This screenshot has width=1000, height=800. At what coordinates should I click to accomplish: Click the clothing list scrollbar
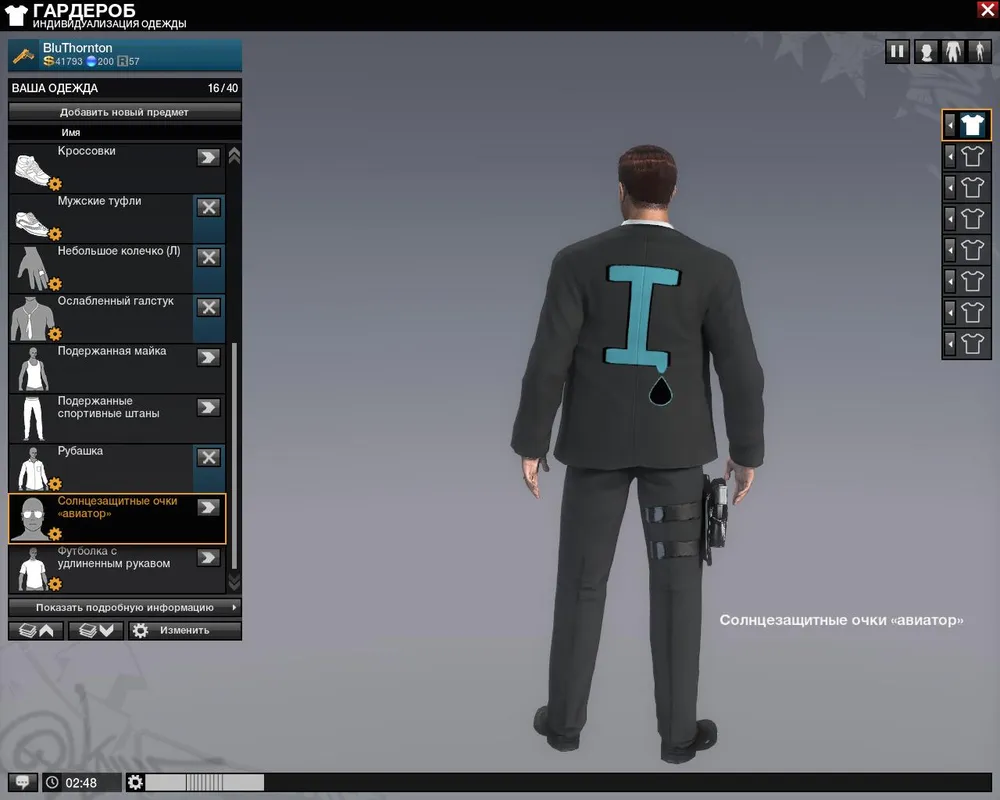coord(234,456)
